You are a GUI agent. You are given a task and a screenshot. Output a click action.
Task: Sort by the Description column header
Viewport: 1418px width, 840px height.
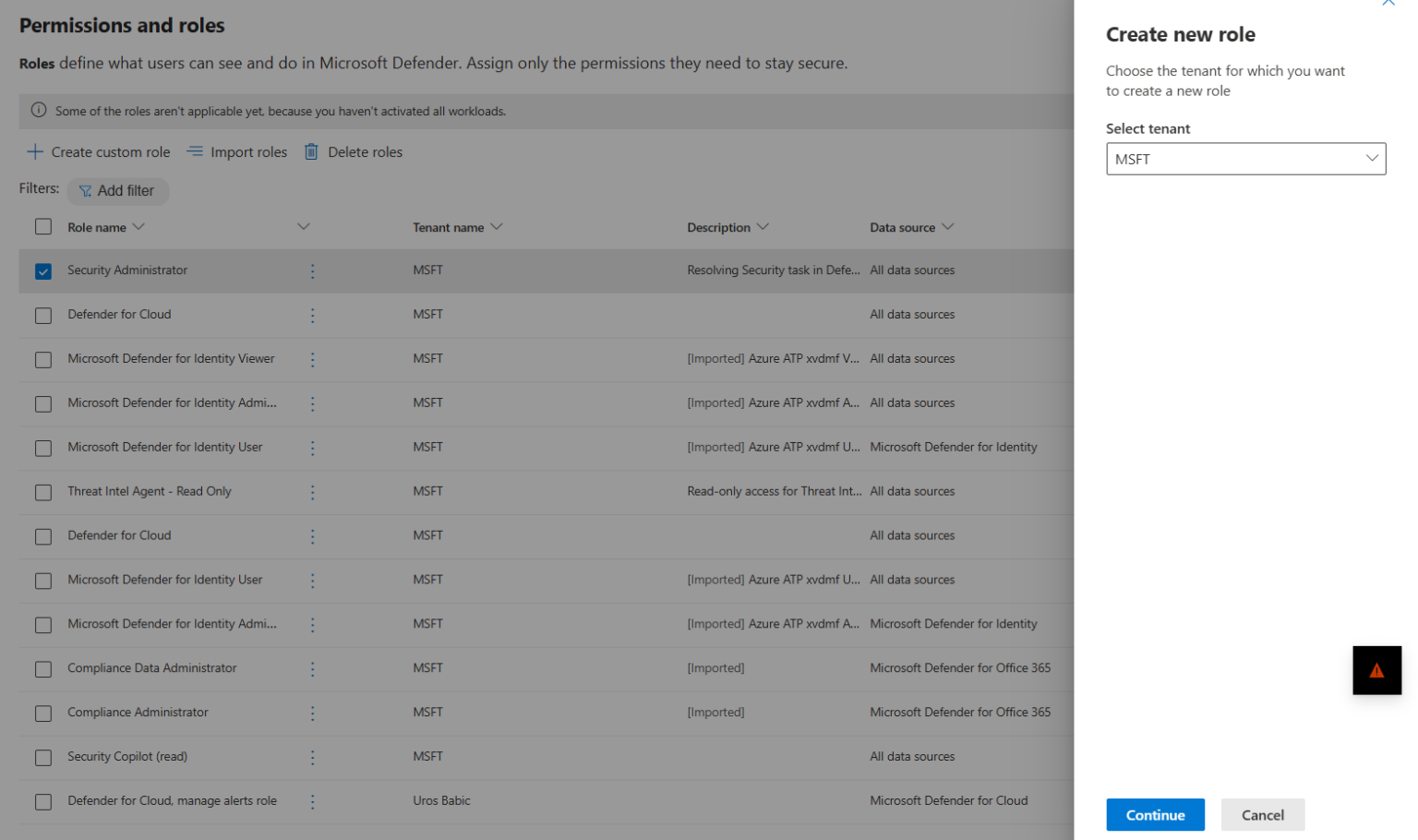727,227
